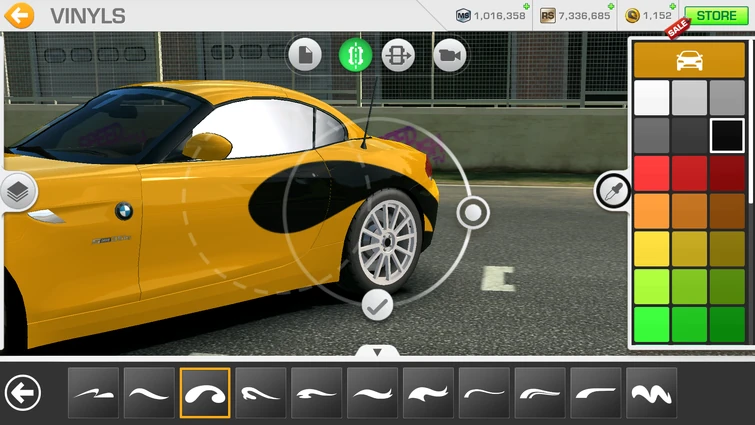
Task: Choose the lime green swatch
Action: [x=651, y=286]
